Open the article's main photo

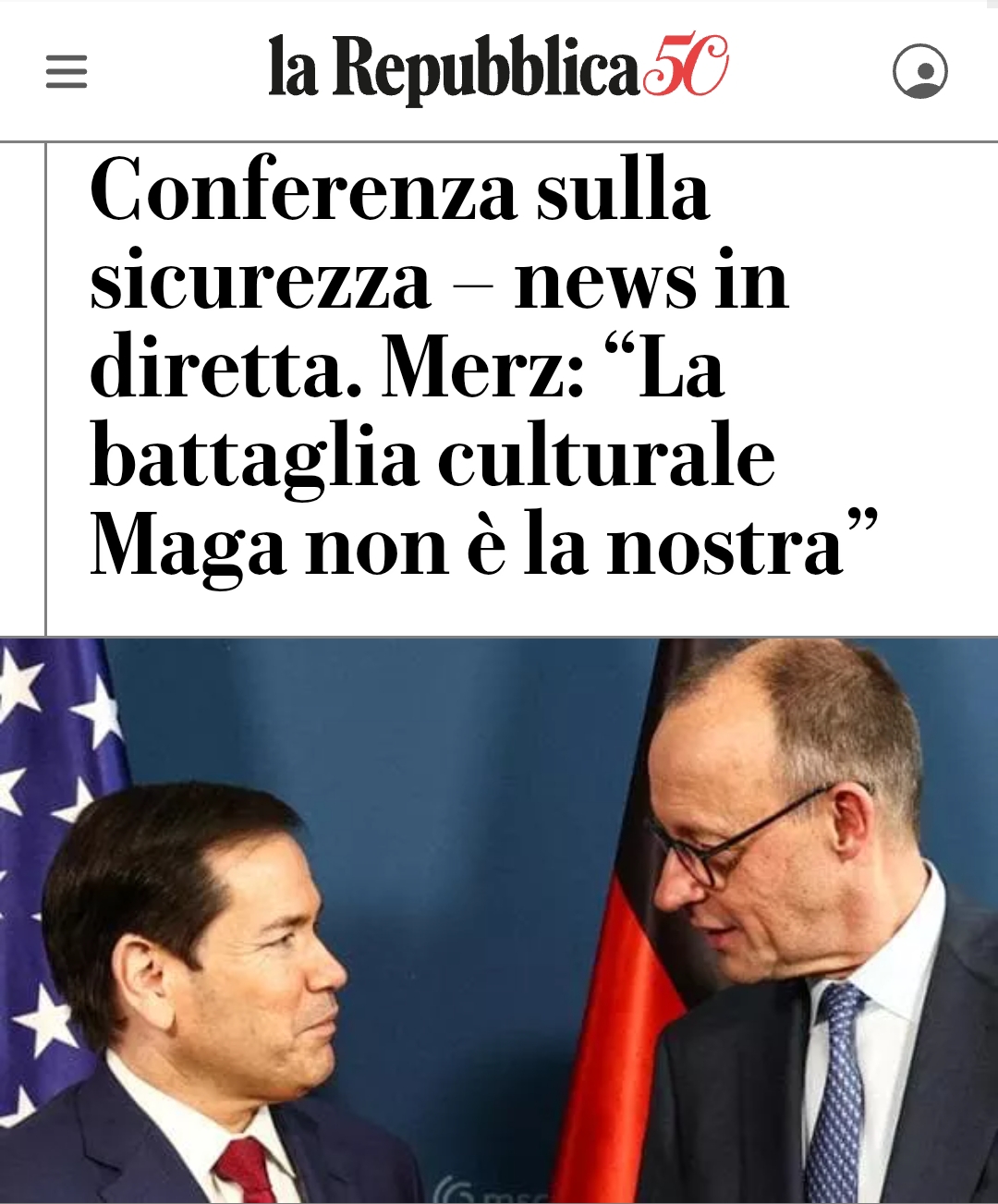pos(499,920)
